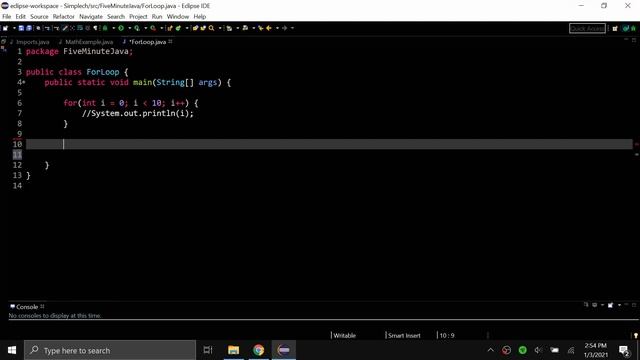Image resolution: width=640 pixels, height=360 pixels.
Task: Click the Pin Console icon
Action: [586, 304]
